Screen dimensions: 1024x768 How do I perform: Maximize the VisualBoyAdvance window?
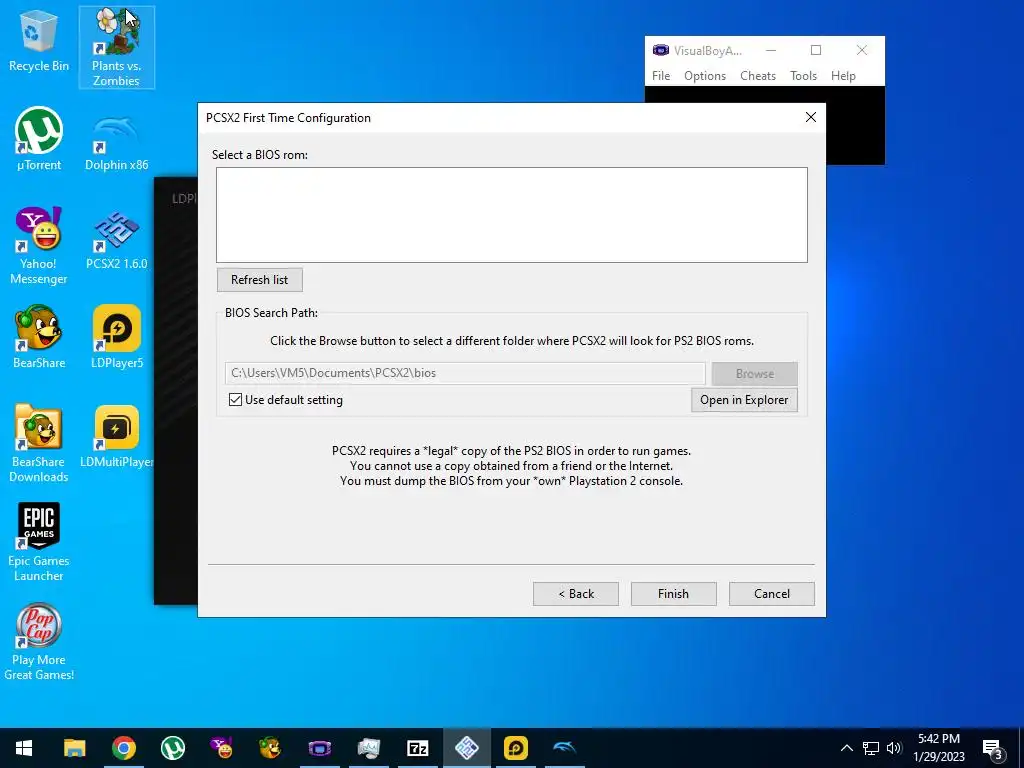[816, 50]
